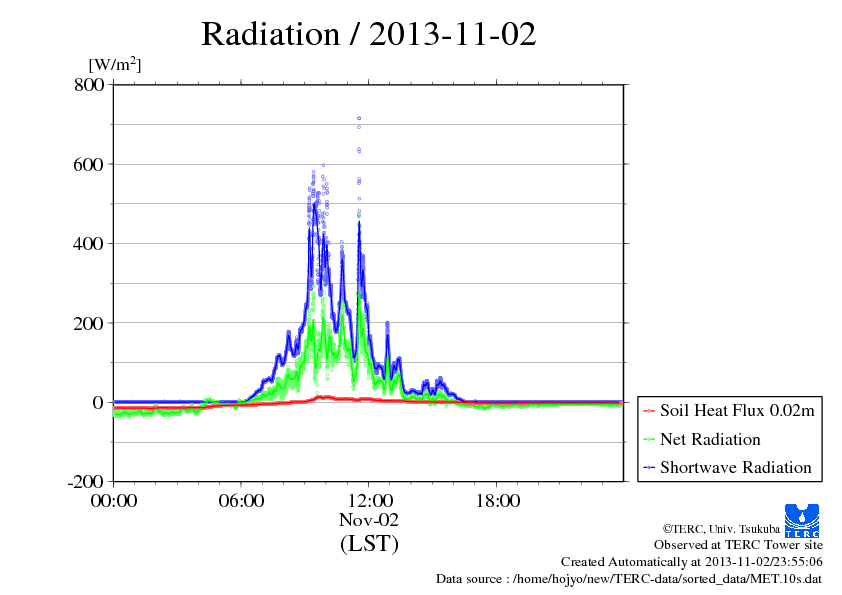
Task: Click the "600" y-axis label
Action: [89, 164]
